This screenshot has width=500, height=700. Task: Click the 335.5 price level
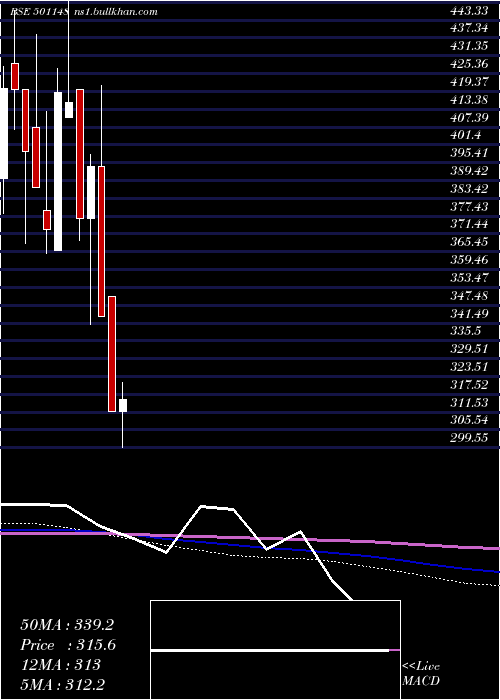pos(465,331)
